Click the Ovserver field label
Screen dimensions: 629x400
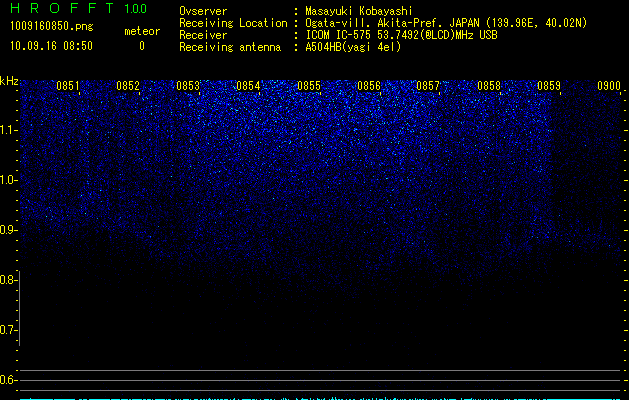coord(203,11)
